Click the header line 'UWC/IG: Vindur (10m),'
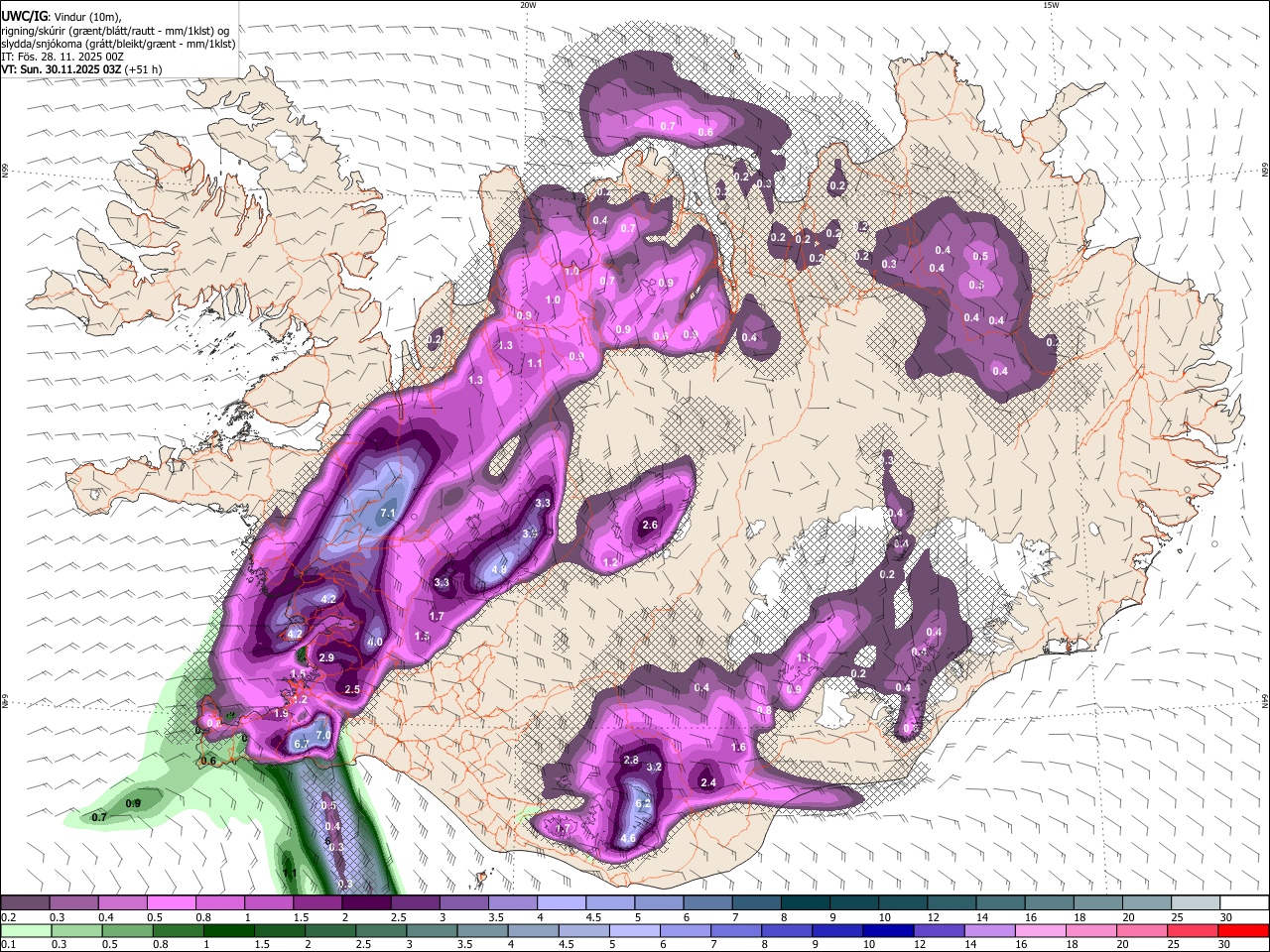Viewport: 1270px width, 952px height. point(61,17)
